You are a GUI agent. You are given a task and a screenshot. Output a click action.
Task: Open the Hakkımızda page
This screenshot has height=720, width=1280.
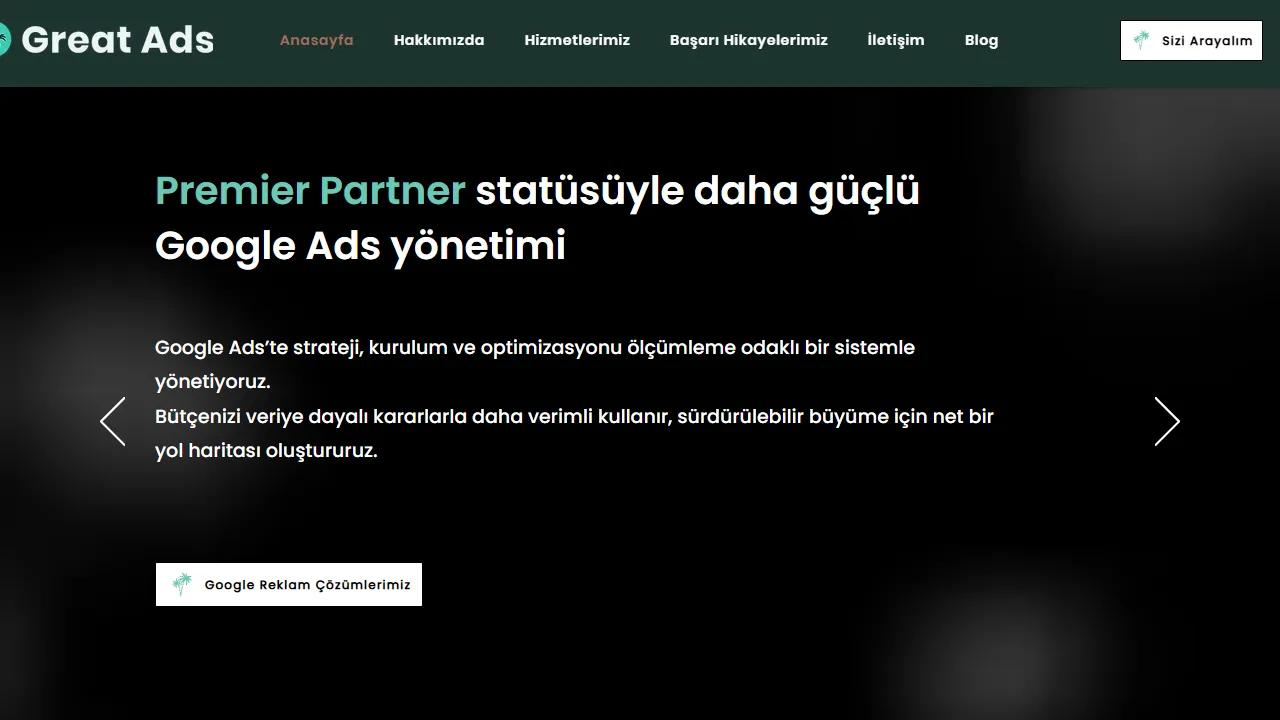(x=439, y=40)
